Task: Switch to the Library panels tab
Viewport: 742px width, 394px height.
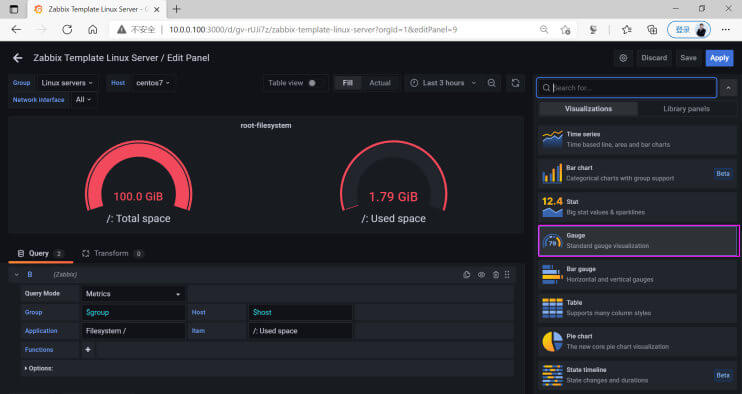Action: point(686,109)
